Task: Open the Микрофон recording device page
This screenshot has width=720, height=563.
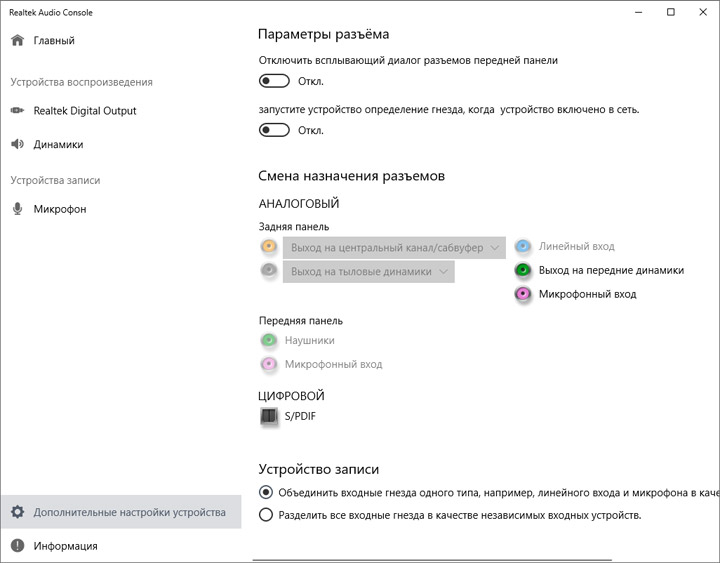Action: 60,209
